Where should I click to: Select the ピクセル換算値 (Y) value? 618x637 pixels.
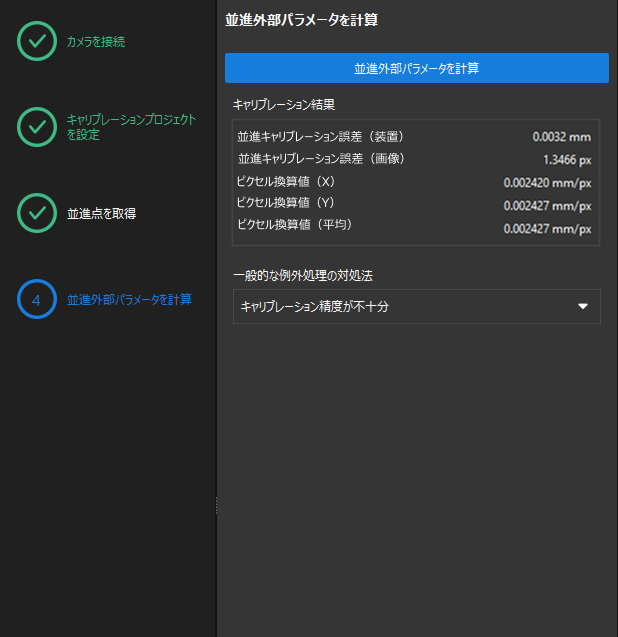point(547,206)
